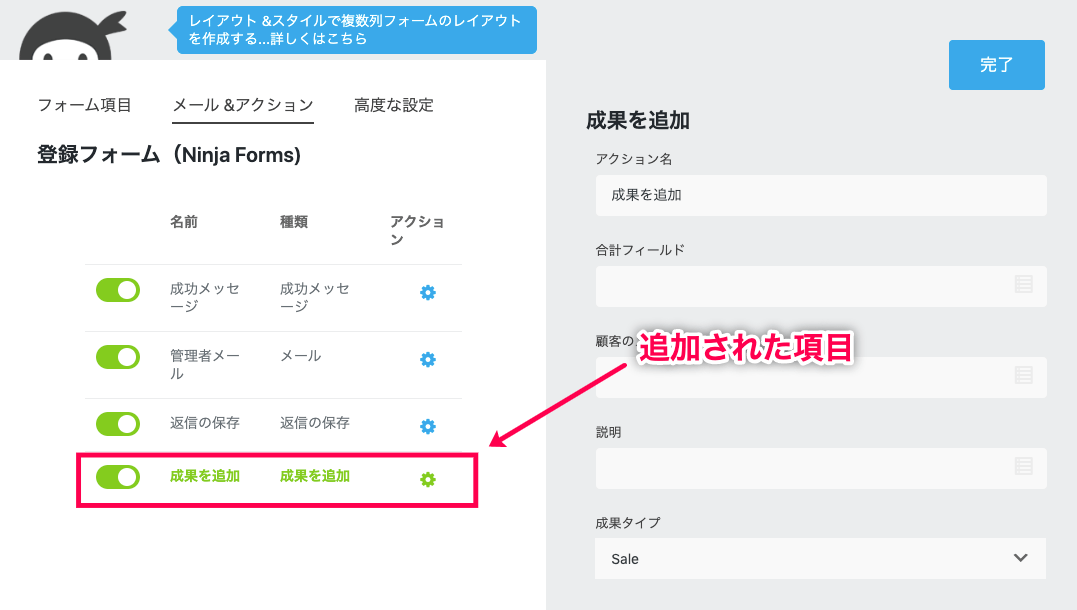Viewport: 1077px width, 610px height.
Task: Select the メール type cell
Action: [301, 356]
